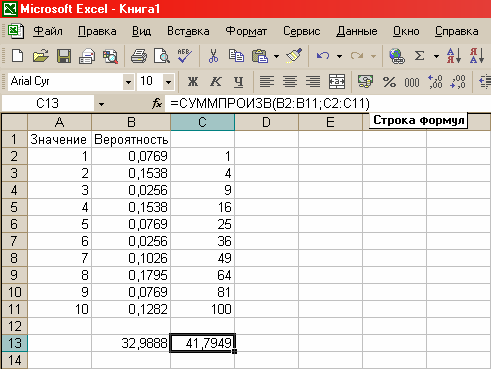Toggle underline Ч formatting
Viewport: 491px width, 369px height.
[238, 81]
